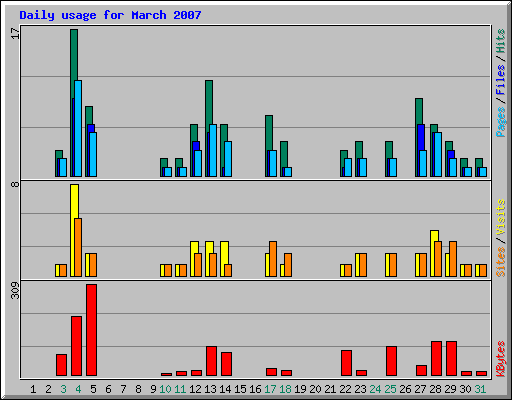
Task: Select green day '10' on the x-axis
Action: pyautogui.click(x=165, y=389)
